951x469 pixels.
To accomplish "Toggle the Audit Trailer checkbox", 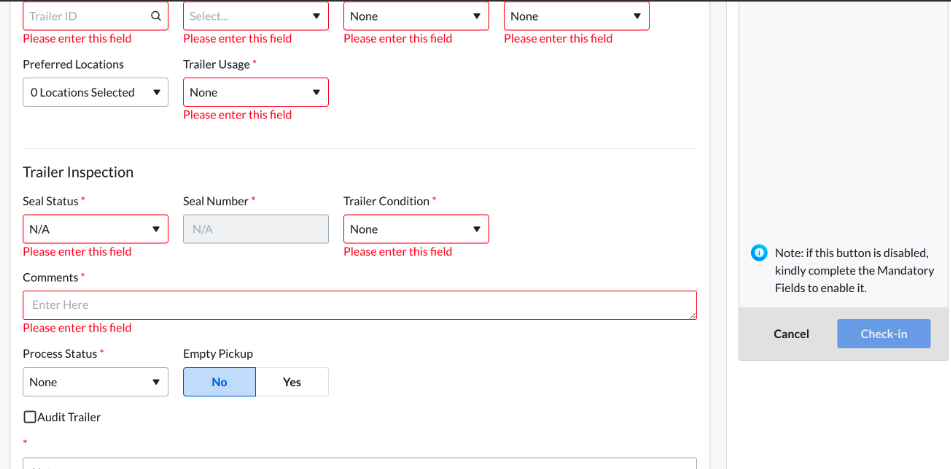I will tap(30, 417).
